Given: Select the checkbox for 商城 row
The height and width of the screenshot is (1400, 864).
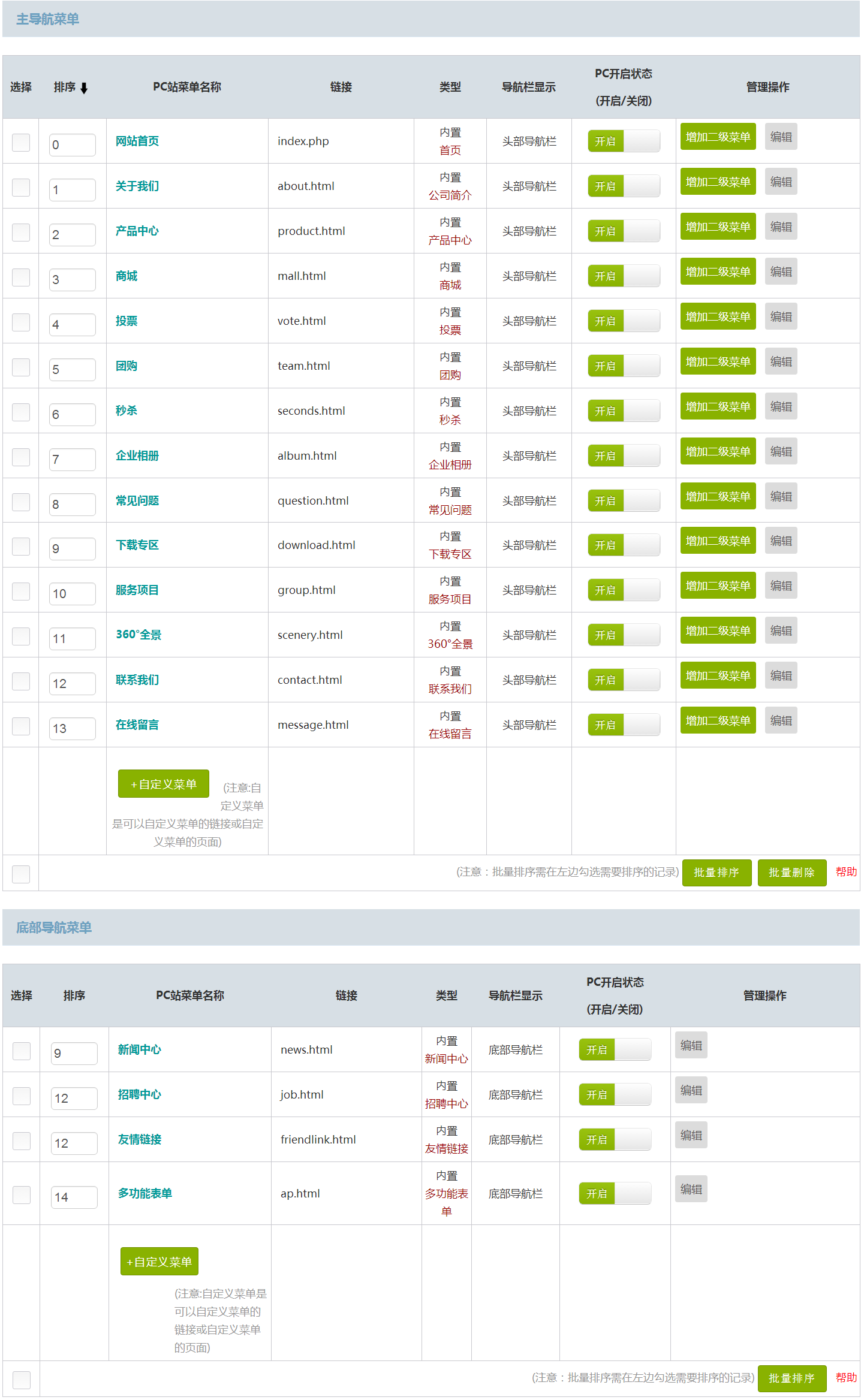Looking at the screenshot, I should coord(21,277).
